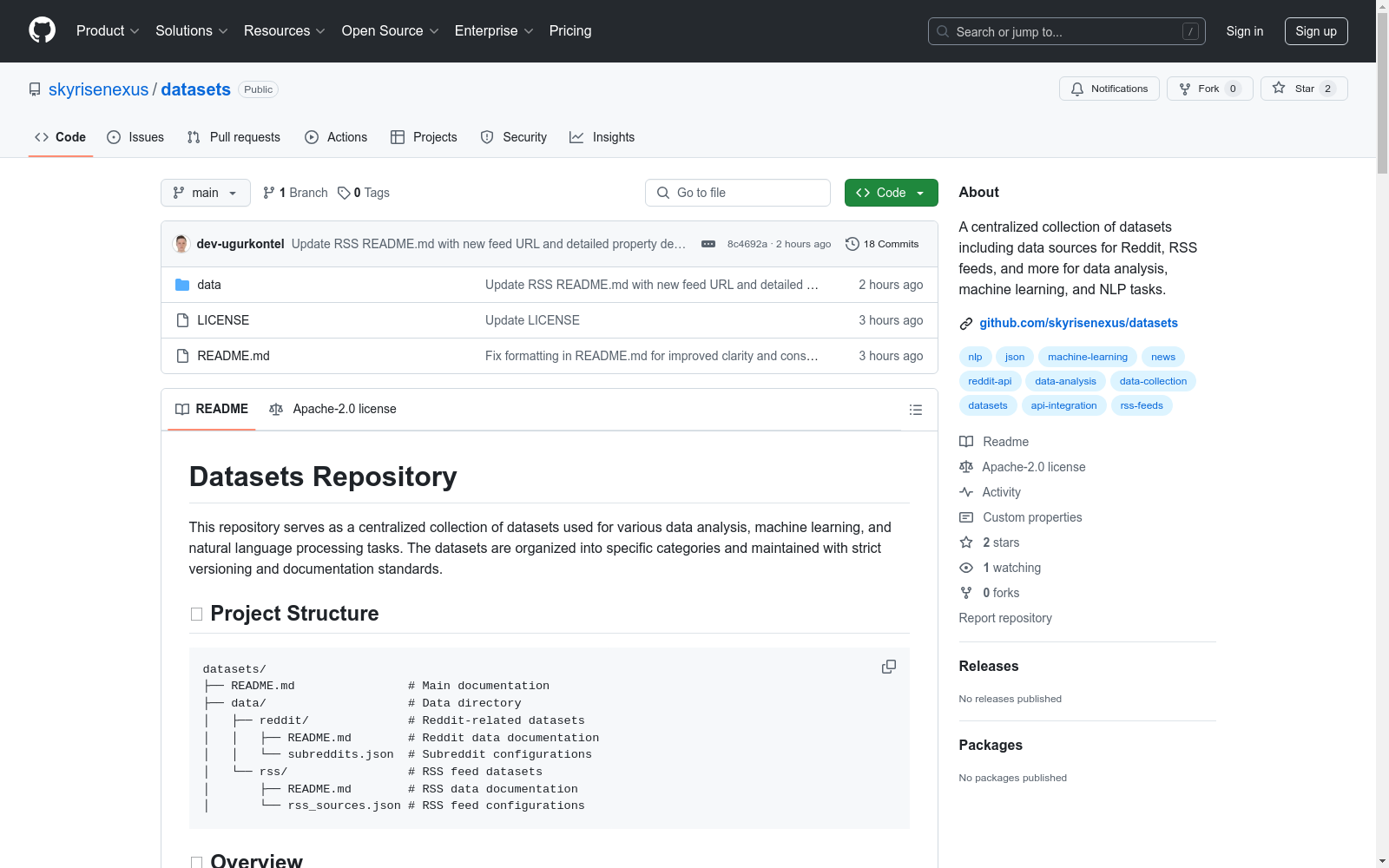
Task: Open the github.com/skyrisenexus/datasets link
Action: click(1078, 323)
